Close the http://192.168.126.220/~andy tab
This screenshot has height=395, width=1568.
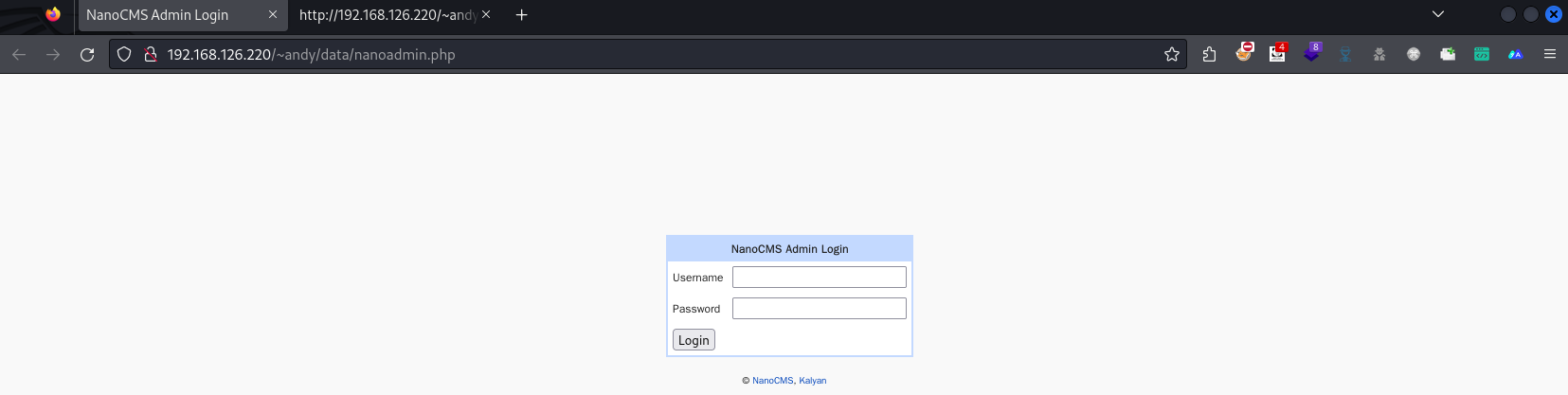click(486, 15)
